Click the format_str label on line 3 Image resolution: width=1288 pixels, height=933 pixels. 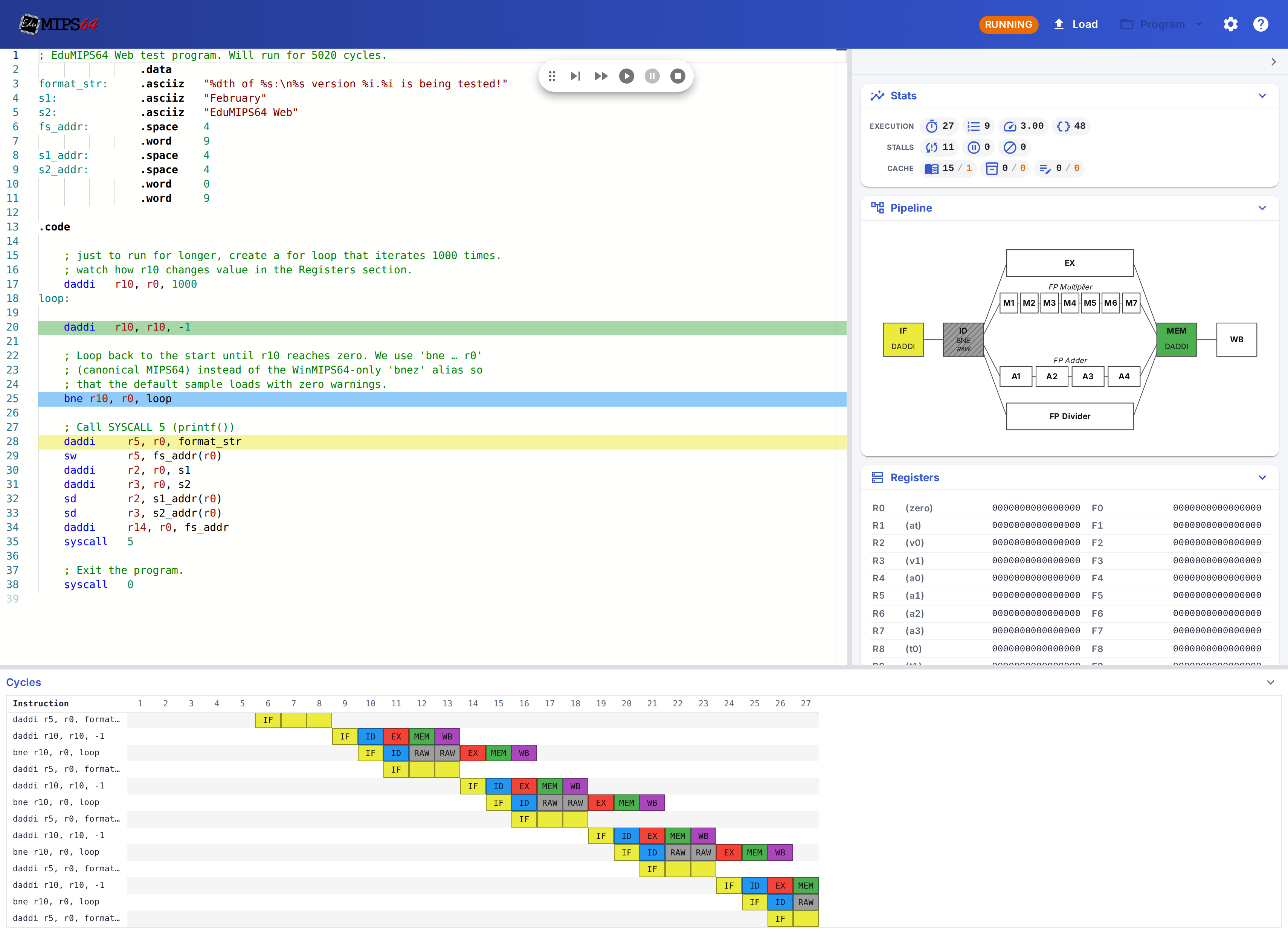pos(73,84)
